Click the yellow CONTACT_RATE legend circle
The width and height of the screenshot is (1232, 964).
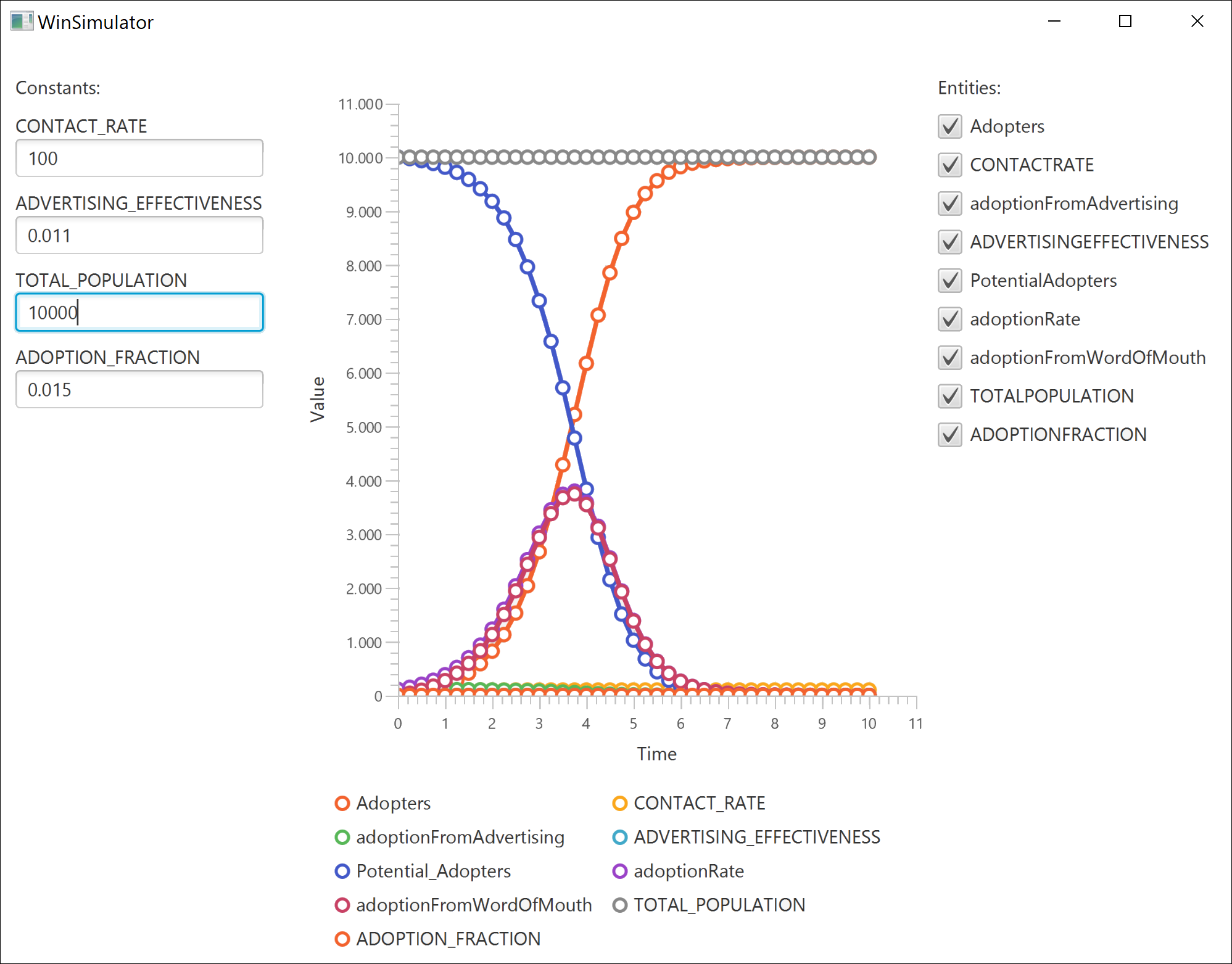click(x=620, y=803)
